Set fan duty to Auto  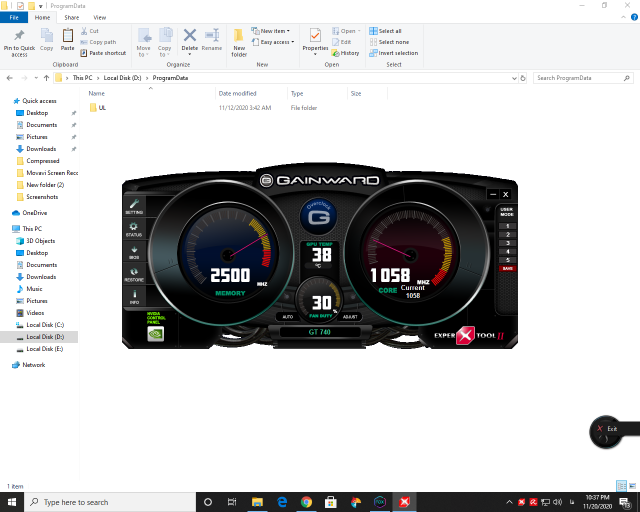[x=287, y=317]
